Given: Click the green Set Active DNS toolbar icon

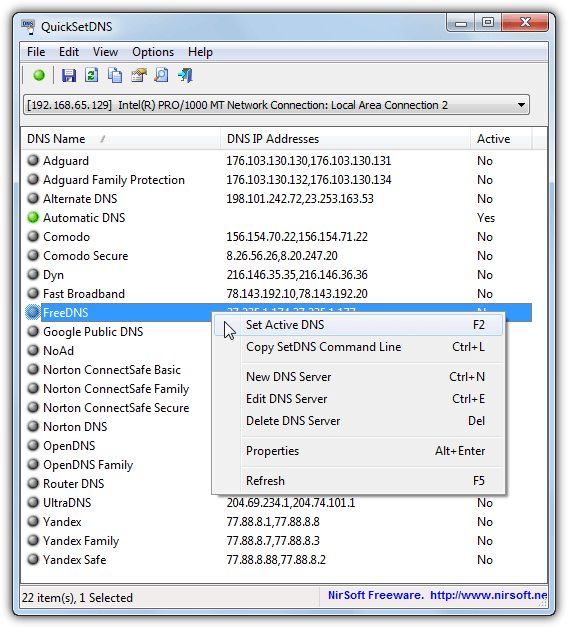Looking at the screenshot, I should click(39, 75).
